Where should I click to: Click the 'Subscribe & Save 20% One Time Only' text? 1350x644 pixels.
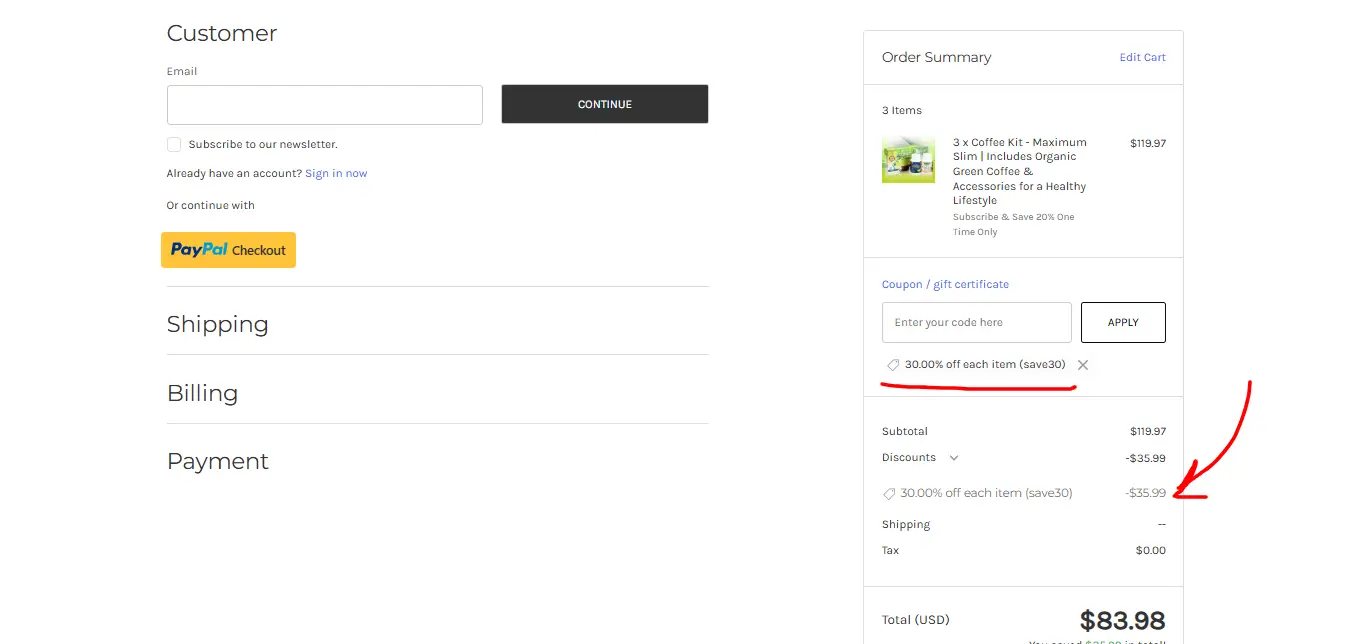(x=1014, y=224)
